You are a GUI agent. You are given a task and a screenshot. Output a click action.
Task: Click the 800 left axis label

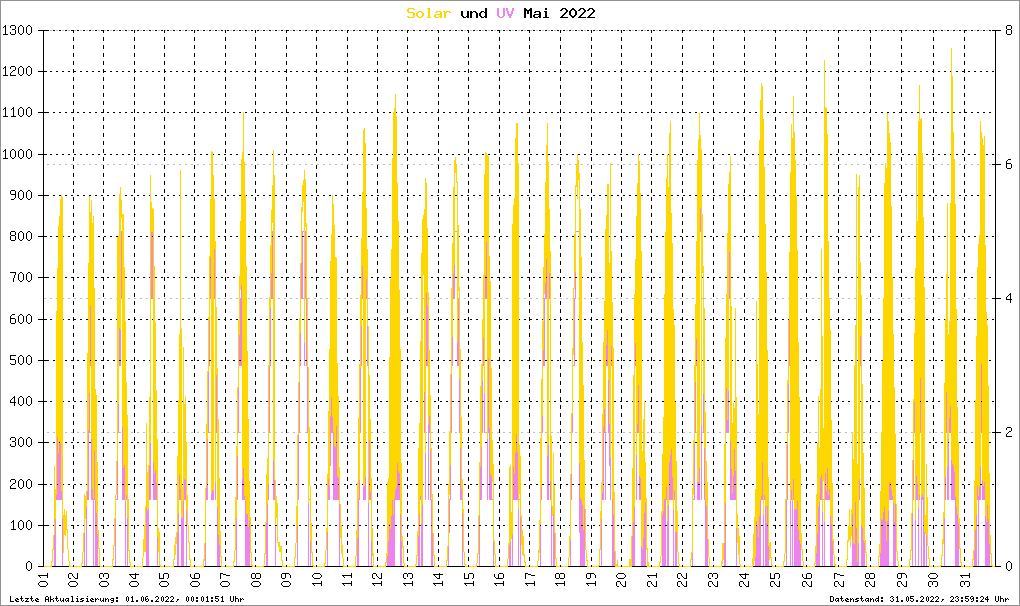21,237
